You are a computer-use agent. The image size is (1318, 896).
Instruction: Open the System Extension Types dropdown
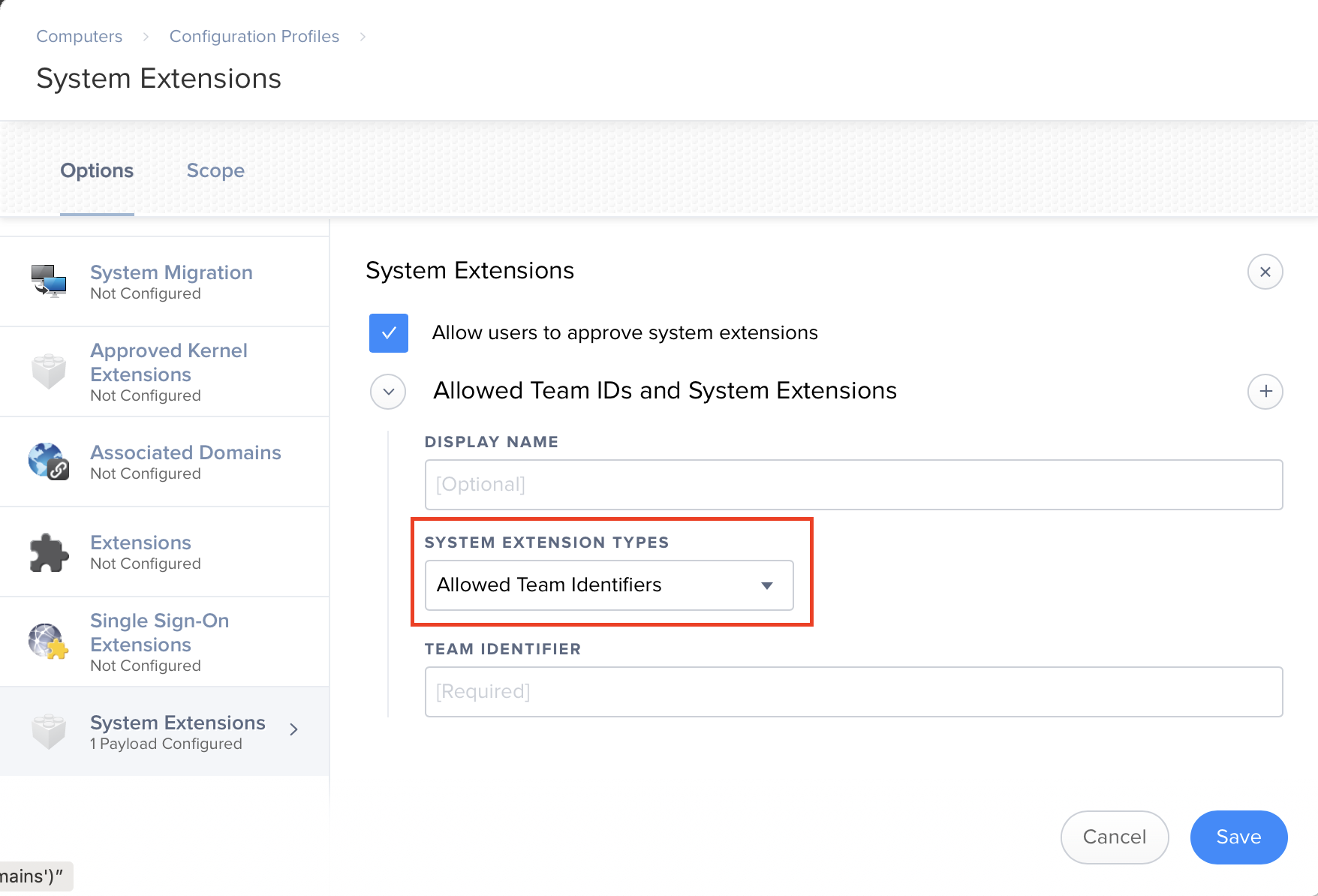[x=609, y=585]
